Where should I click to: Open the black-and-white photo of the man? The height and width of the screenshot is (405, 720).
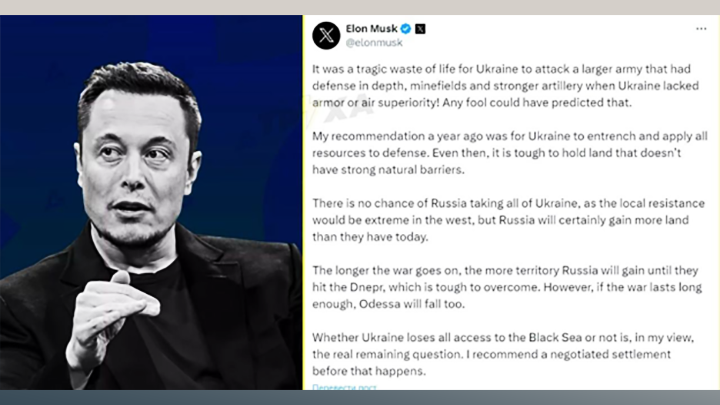click(x=150, y=230)
